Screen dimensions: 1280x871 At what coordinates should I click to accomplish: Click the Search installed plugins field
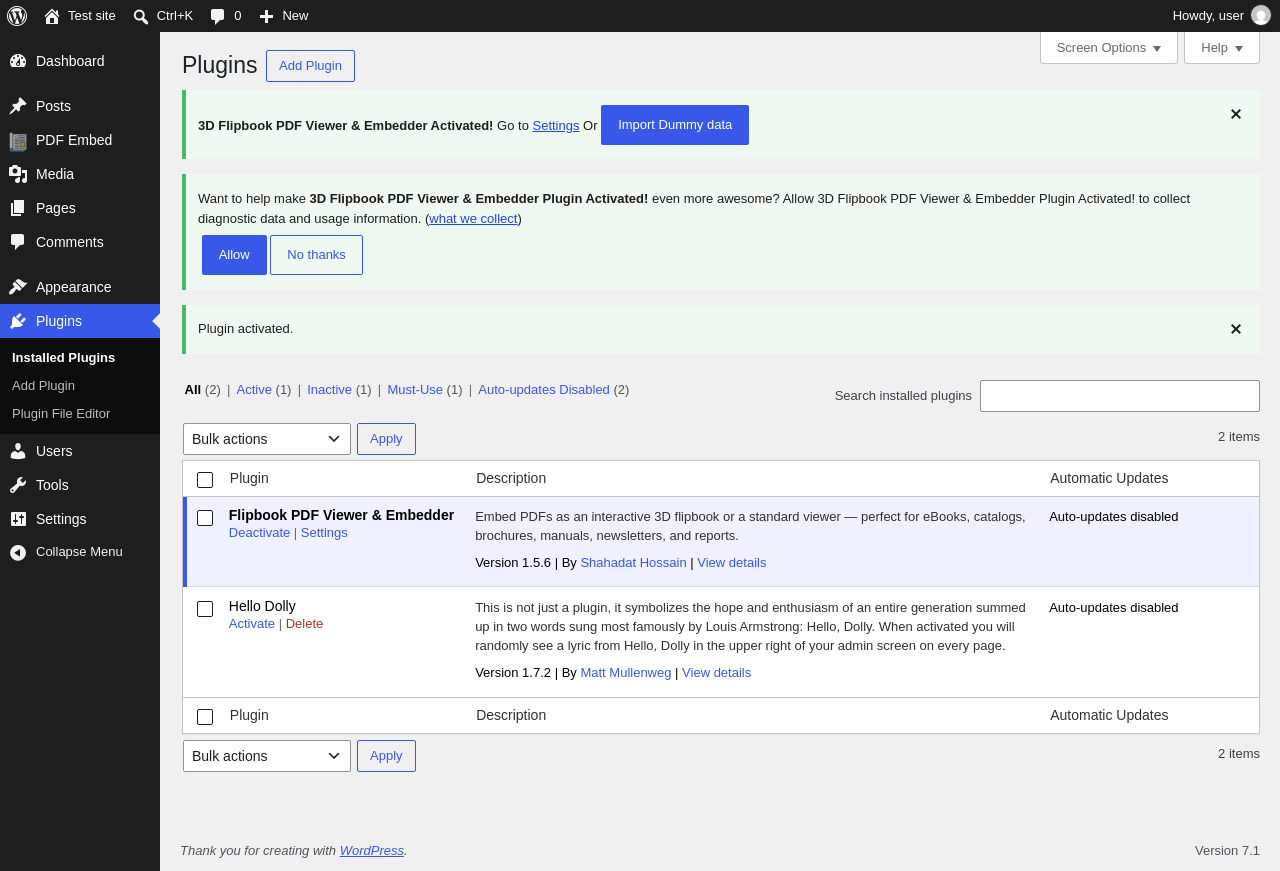pos(1120,396)
